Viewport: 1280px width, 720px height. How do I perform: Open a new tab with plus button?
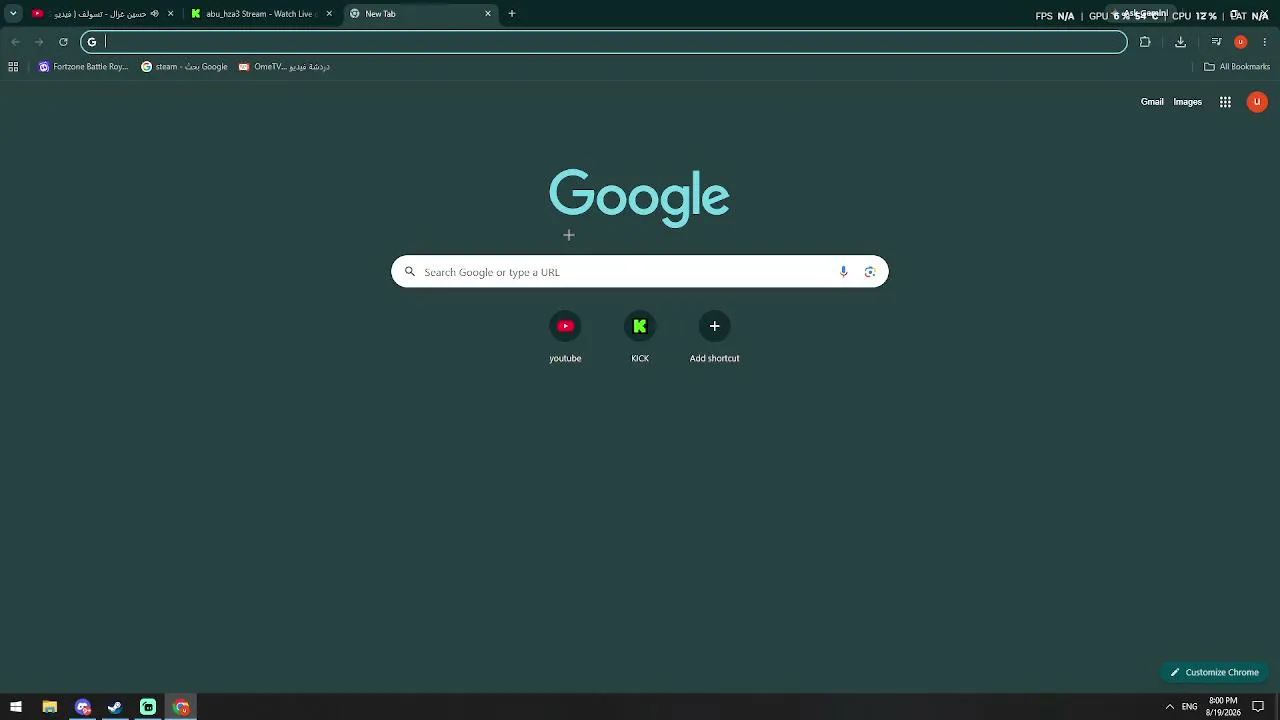click(512, 14)
